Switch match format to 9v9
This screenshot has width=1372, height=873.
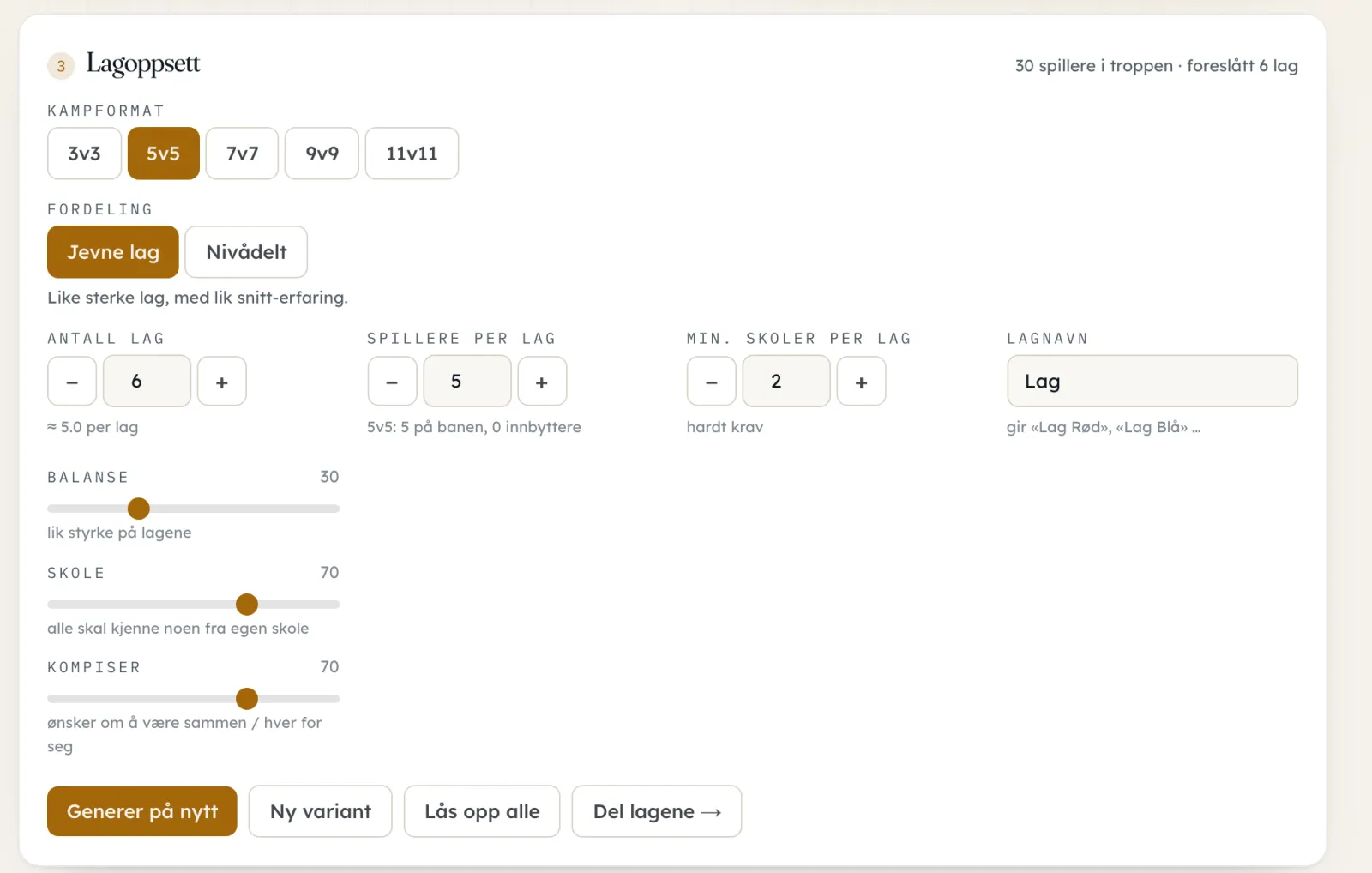pyautogui.click(x=322, y=154)
